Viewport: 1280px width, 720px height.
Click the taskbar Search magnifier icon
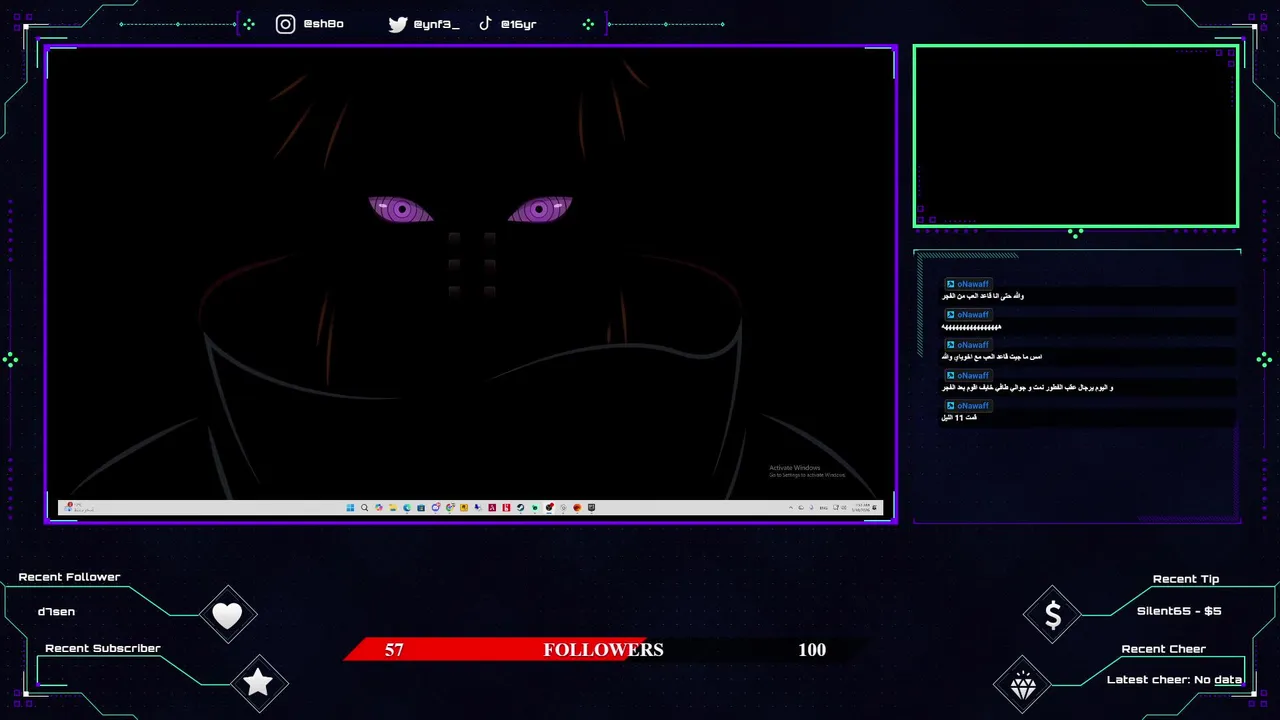364,508
